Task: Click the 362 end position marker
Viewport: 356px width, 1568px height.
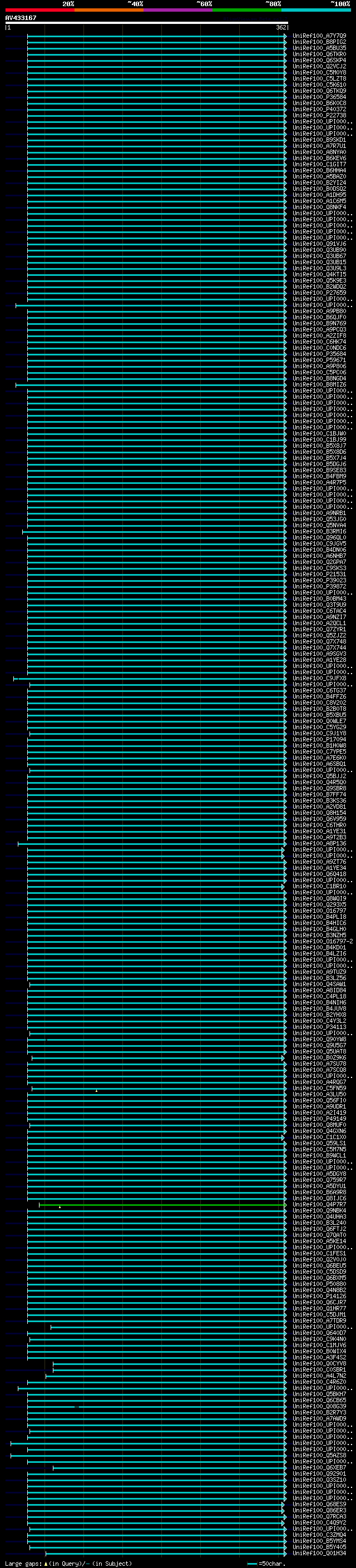Action: (x=281, y=27)
